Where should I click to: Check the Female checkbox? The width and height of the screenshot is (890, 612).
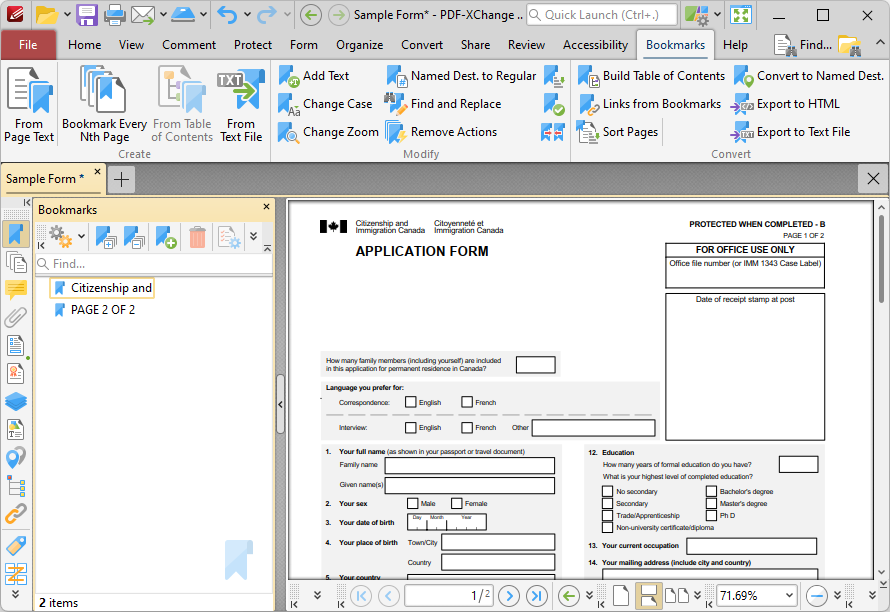456,503
